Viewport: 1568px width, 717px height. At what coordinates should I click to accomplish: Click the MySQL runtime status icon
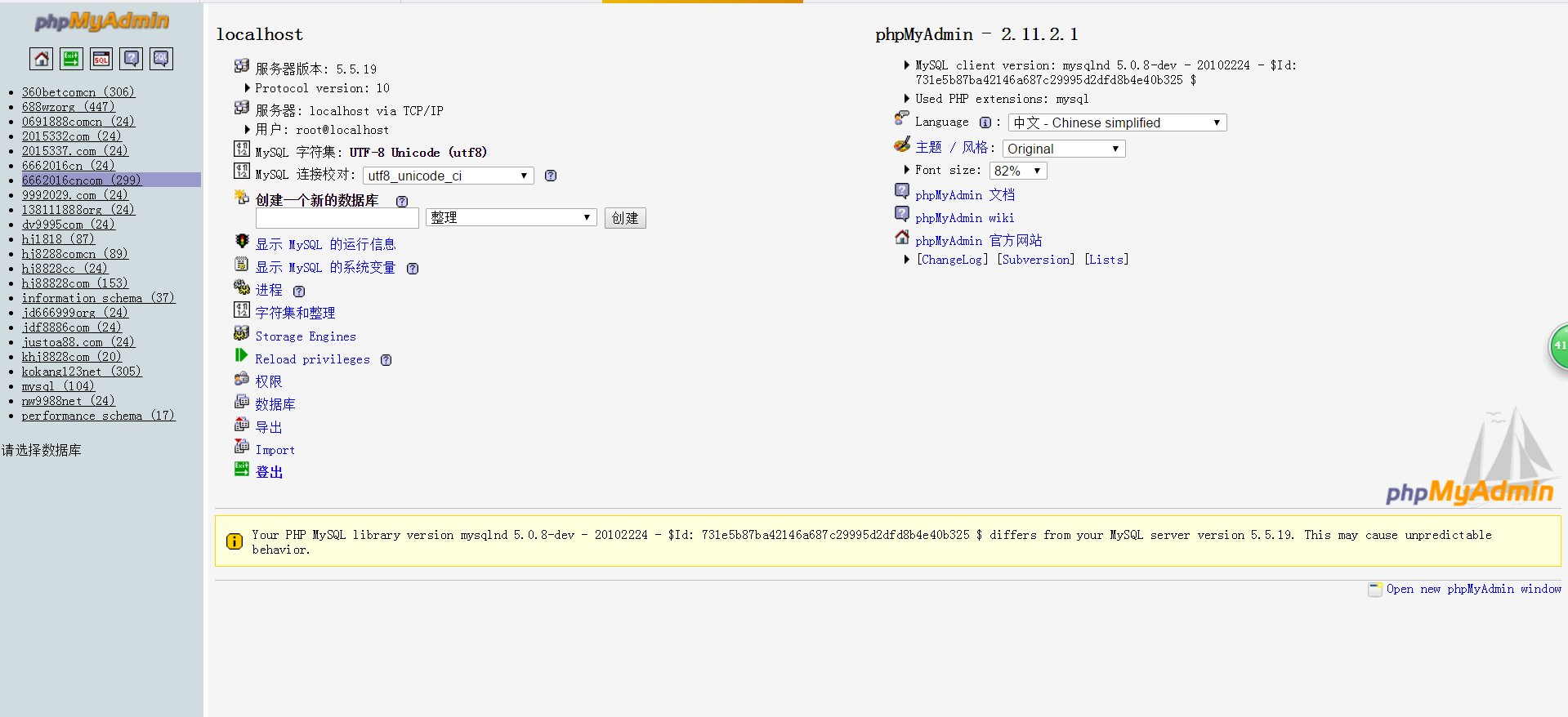tap(242, 241)
